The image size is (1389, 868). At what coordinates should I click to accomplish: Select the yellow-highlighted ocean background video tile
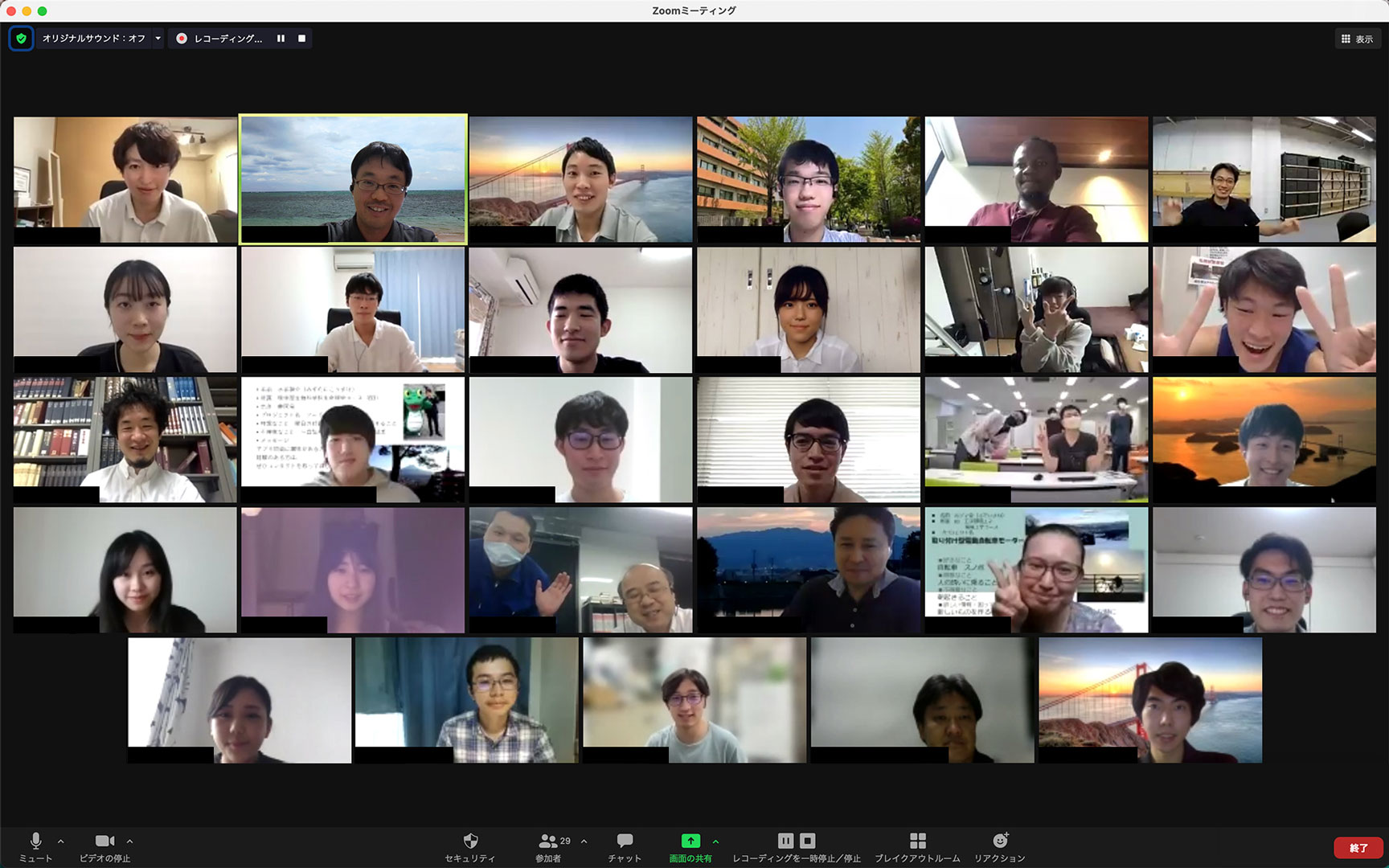(353, 179)
